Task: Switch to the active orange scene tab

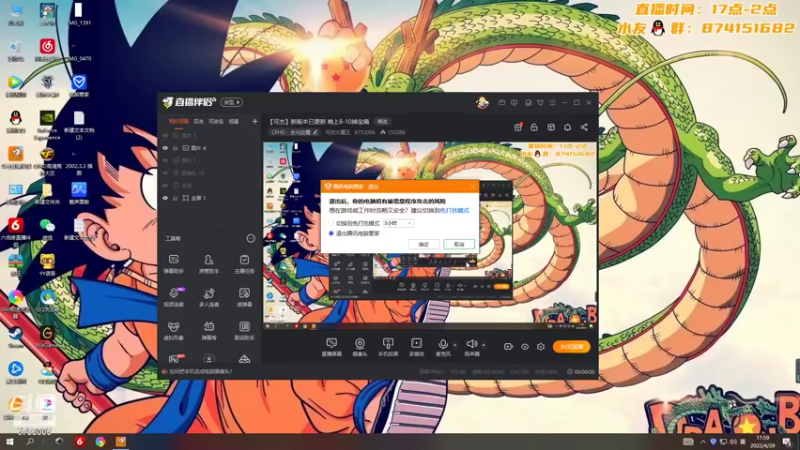Action: point(179,121)
